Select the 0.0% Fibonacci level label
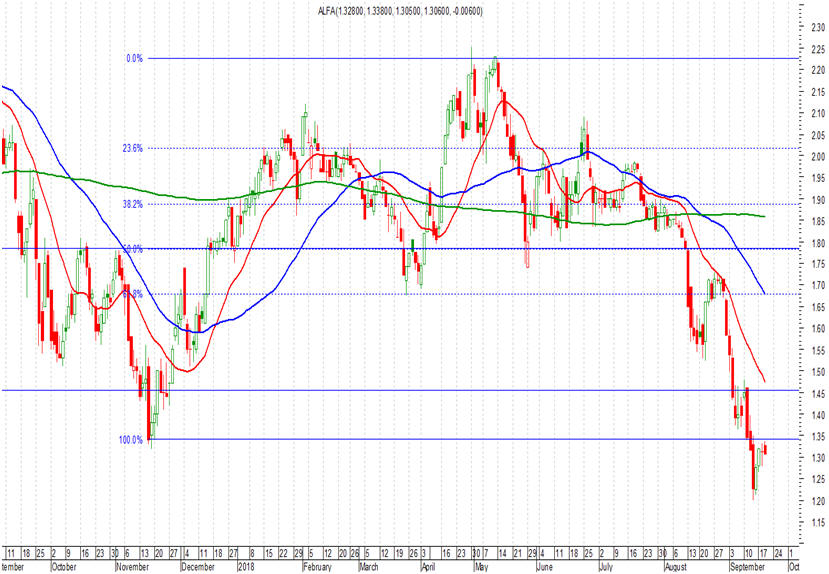Viewport: 829px width, 574px height. click(x=134, y=58)
